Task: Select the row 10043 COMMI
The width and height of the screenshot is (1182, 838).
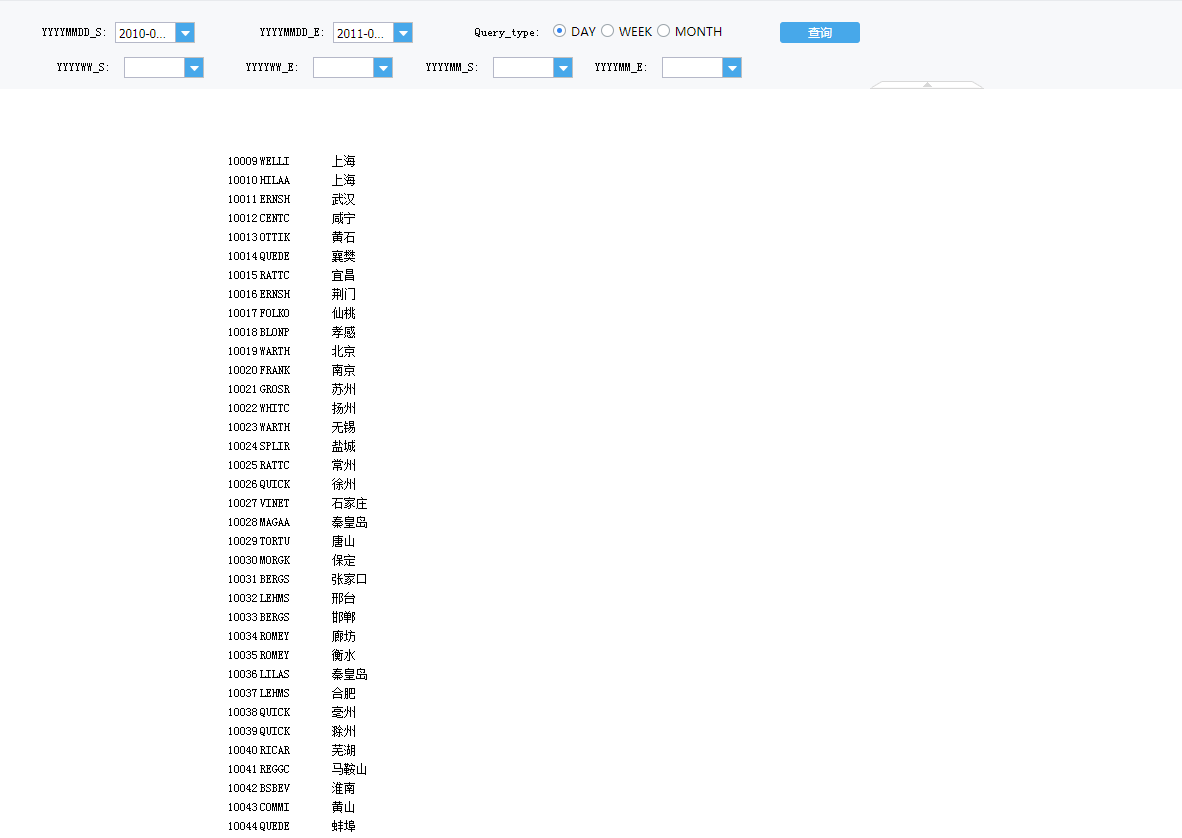Action: click(292, 807)
